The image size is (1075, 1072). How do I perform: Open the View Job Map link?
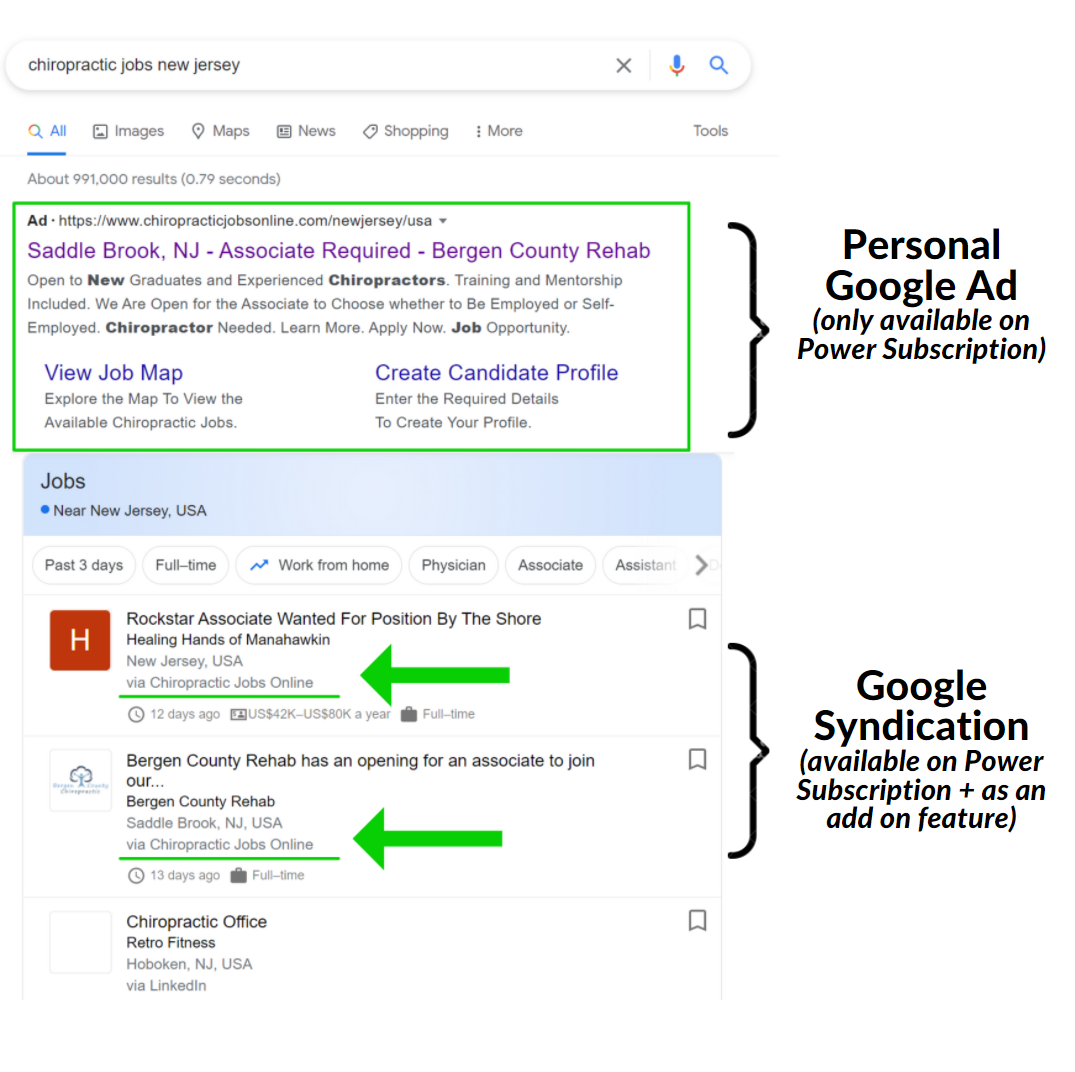click(x=114, y=372)
